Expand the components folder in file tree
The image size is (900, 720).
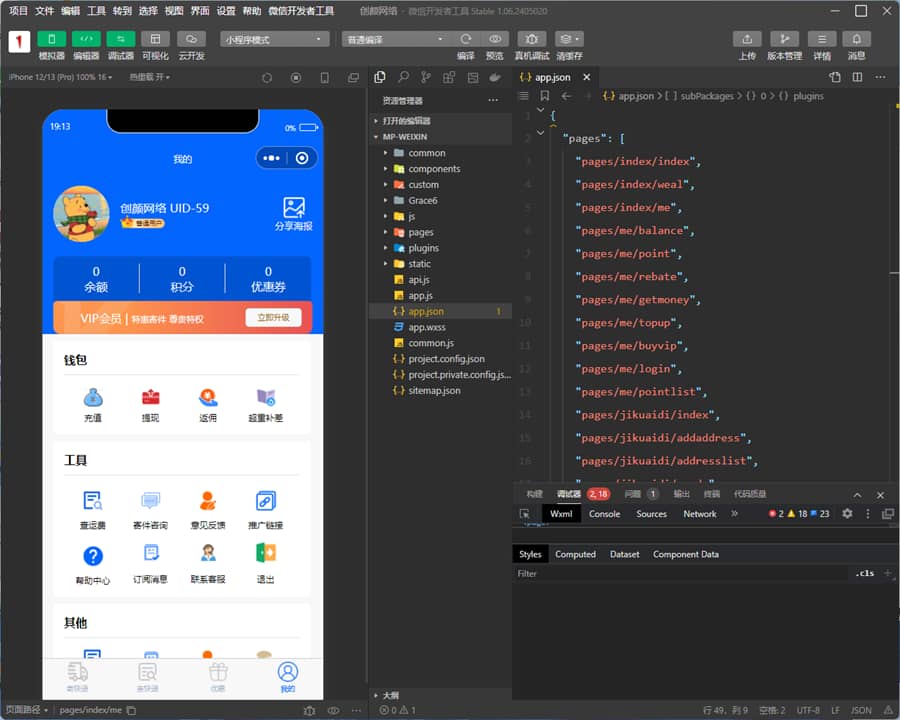(433, 169)
